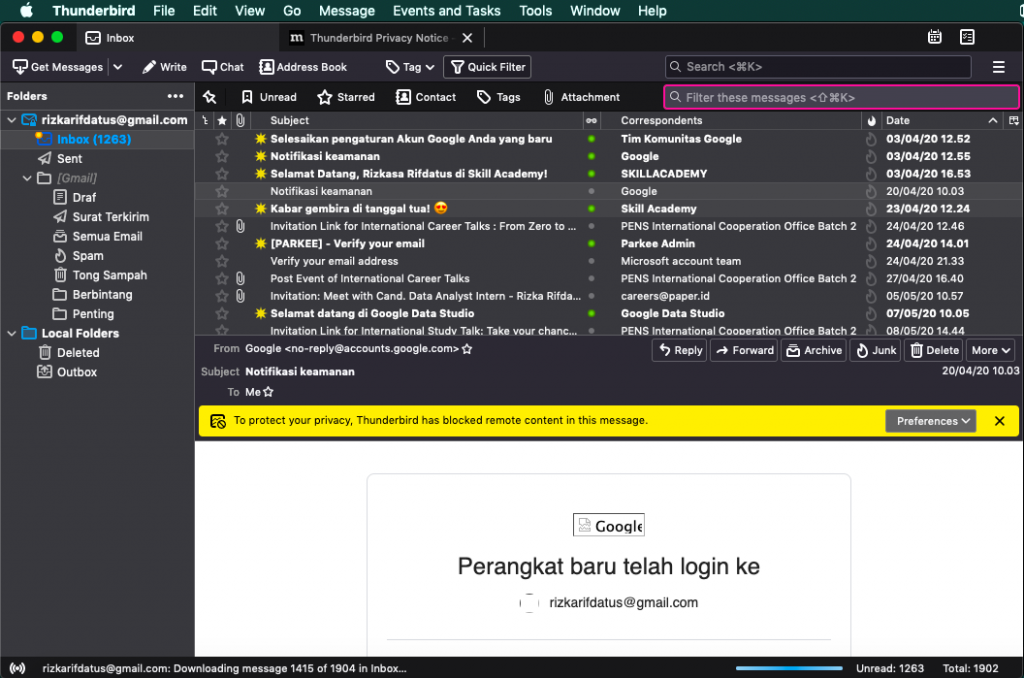The height and width of the screenshot is (678, 1024).
Task: Expand the Get Messages dropdown arrow
Action: 118,67
